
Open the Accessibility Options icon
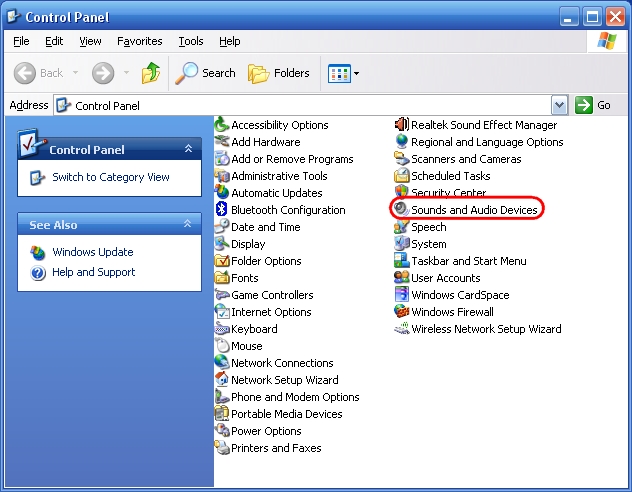click(x=222, y=125)
